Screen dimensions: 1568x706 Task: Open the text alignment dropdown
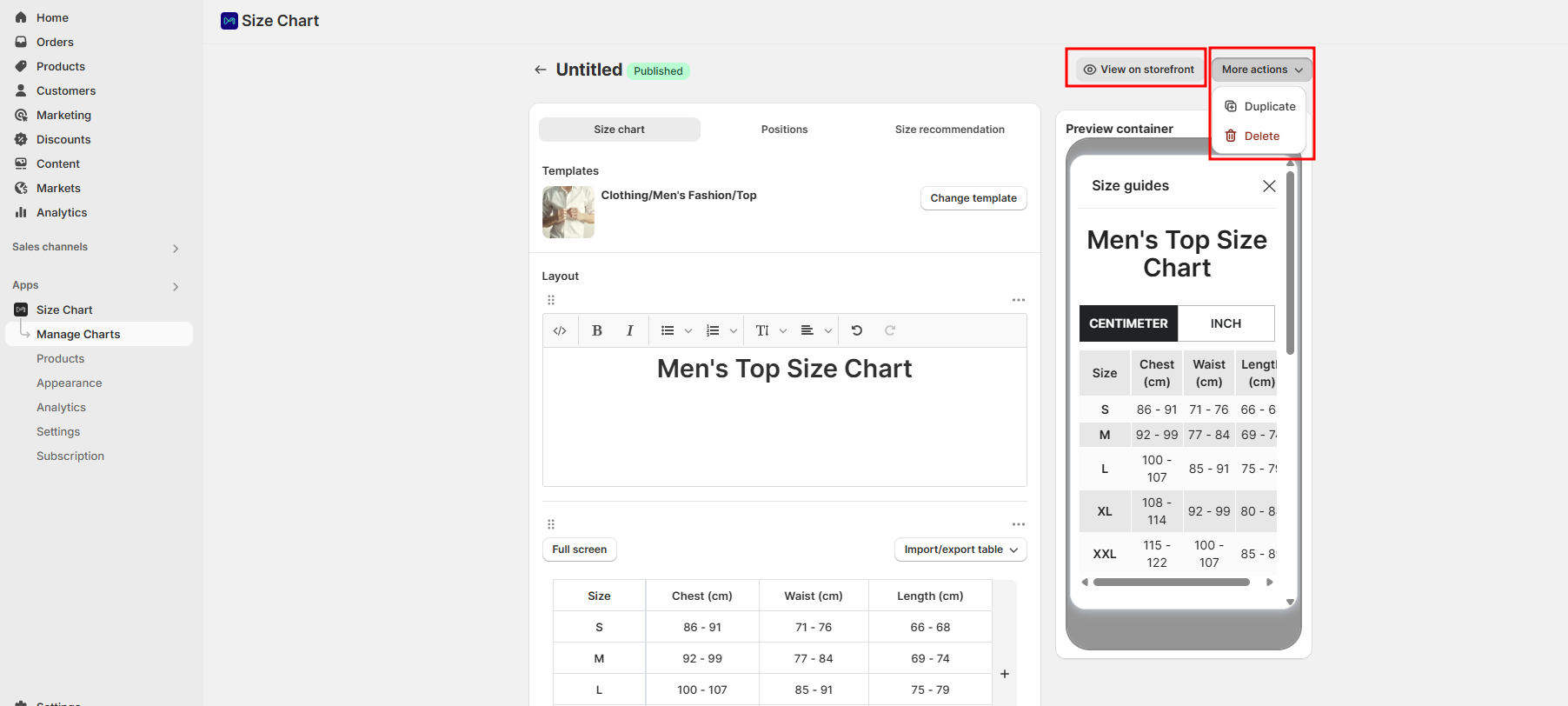click(816, 330)
